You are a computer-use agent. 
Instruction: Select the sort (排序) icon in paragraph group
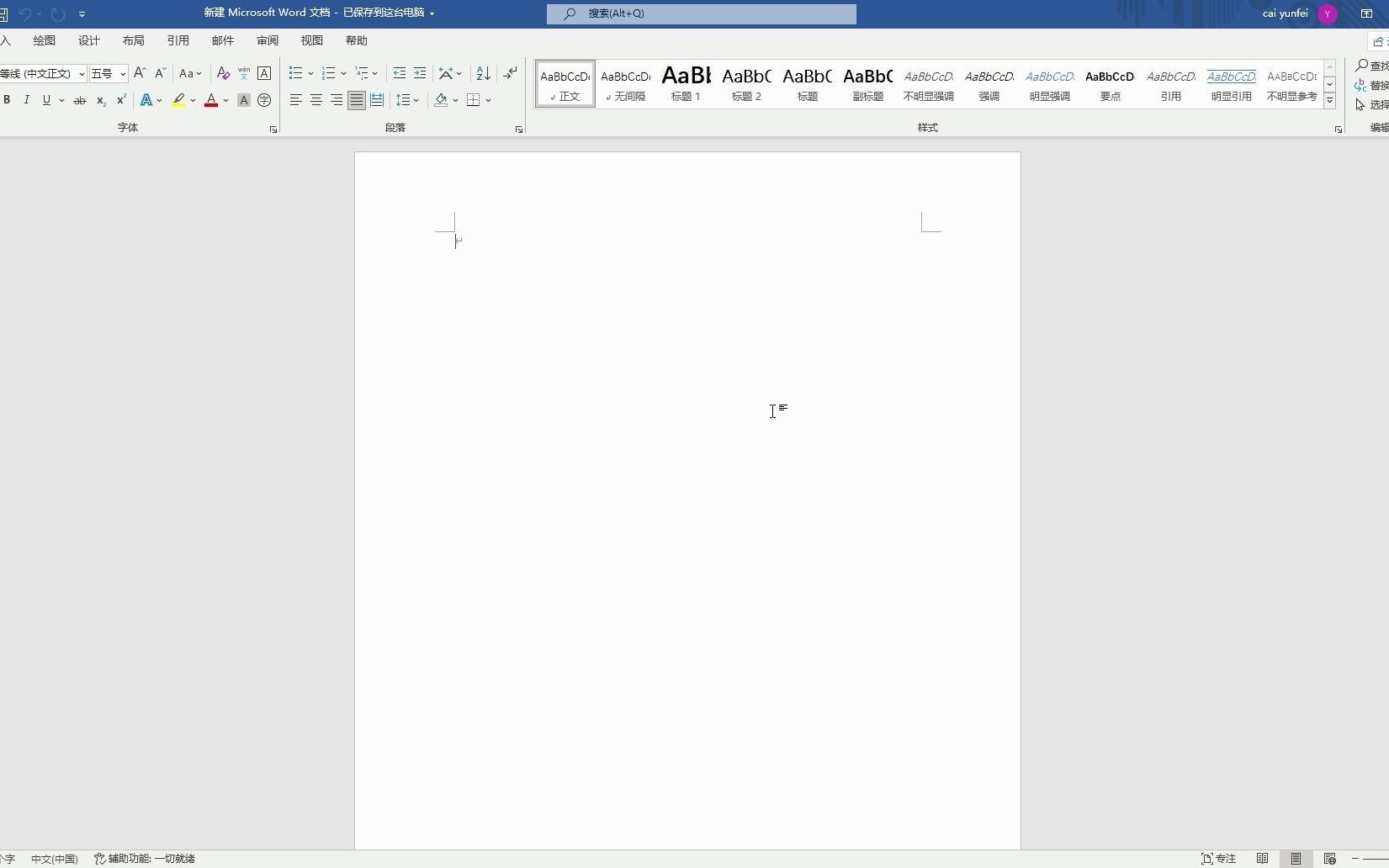pos(481,73)
